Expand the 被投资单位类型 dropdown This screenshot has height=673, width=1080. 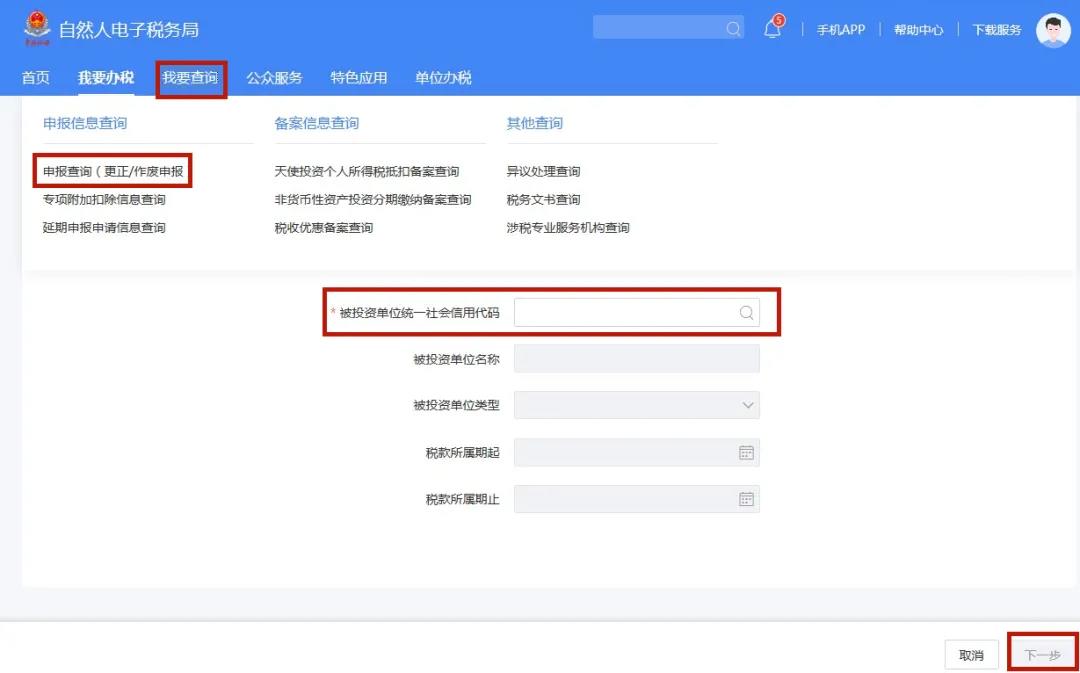[x=747, y=405]
